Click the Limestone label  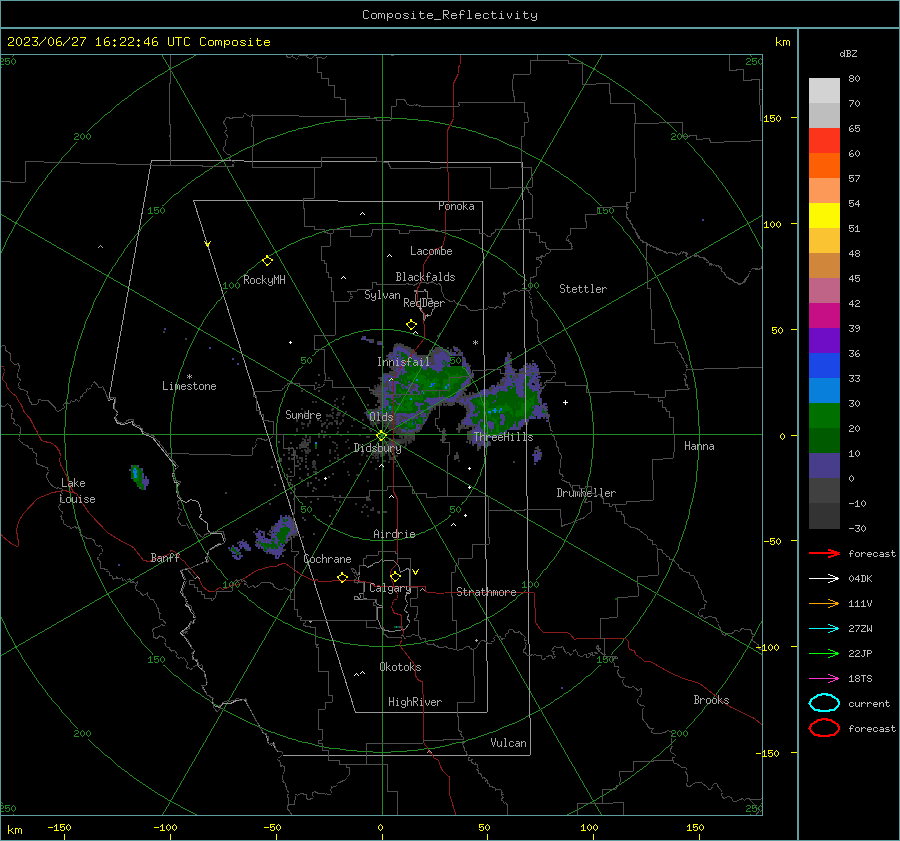[x=189, y=386]
